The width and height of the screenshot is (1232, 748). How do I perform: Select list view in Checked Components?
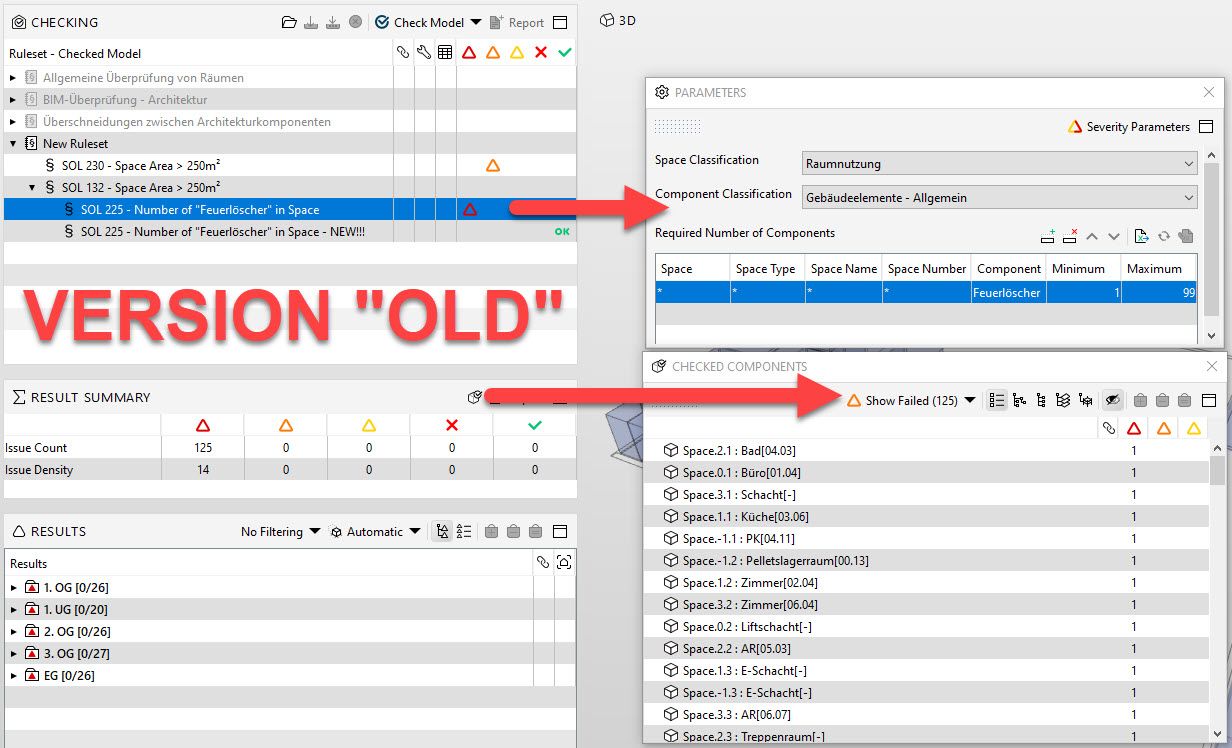pos(996,400)
